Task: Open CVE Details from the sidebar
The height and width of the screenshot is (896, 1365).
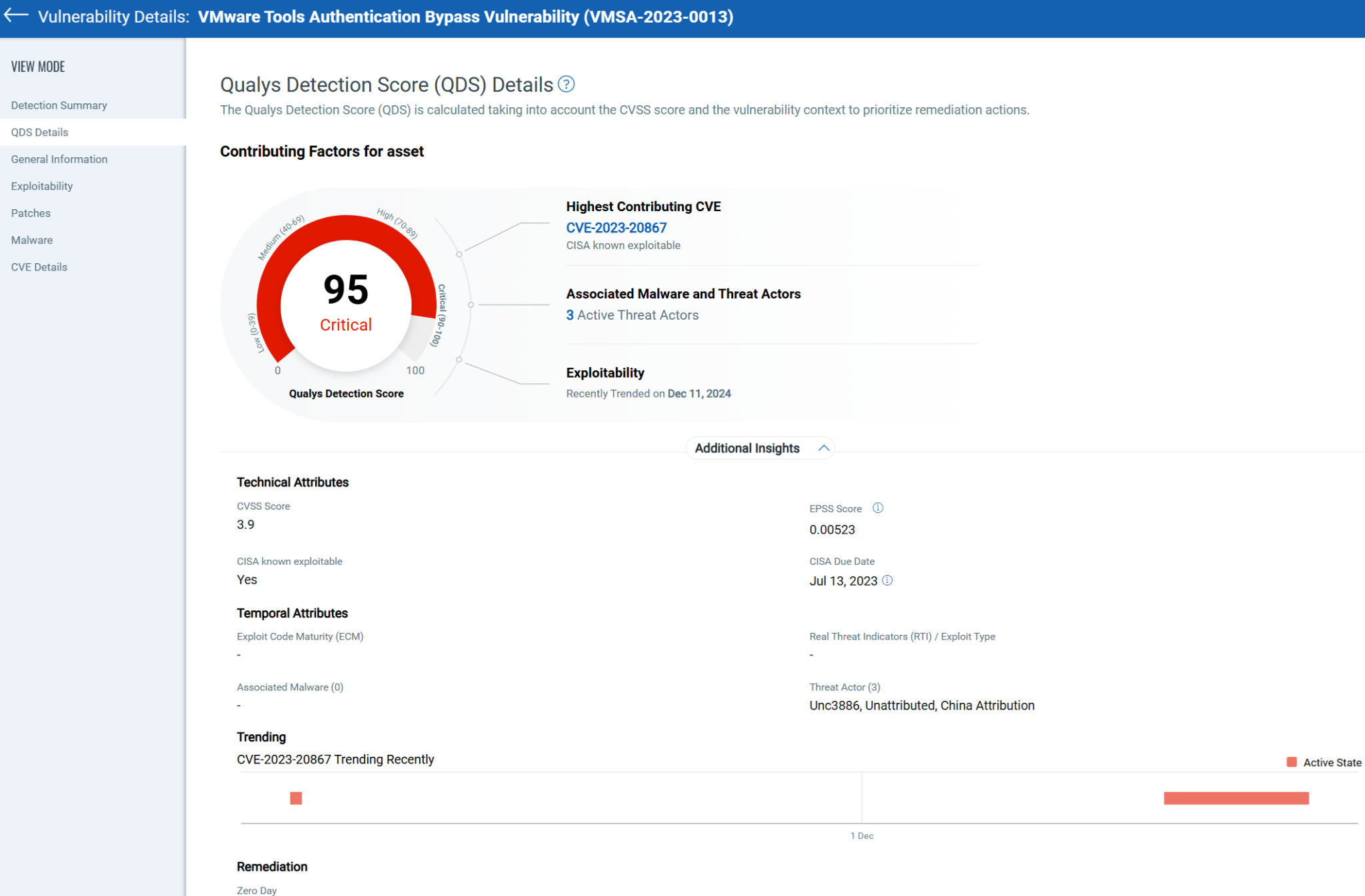Action: coord(39,266)
